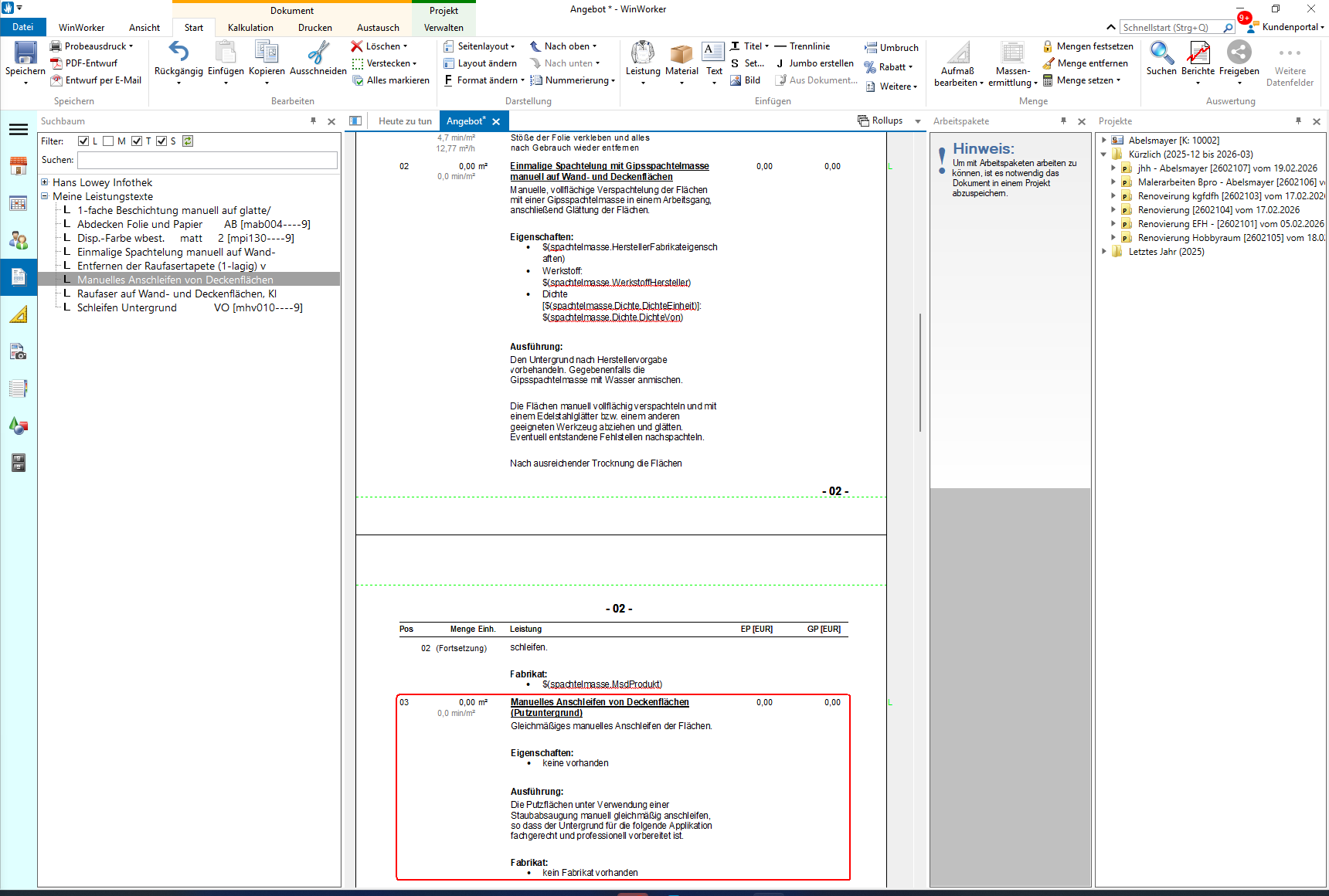Click the Rückgängig undo arrow icon
1329x896 pixels.
[178, 53]
